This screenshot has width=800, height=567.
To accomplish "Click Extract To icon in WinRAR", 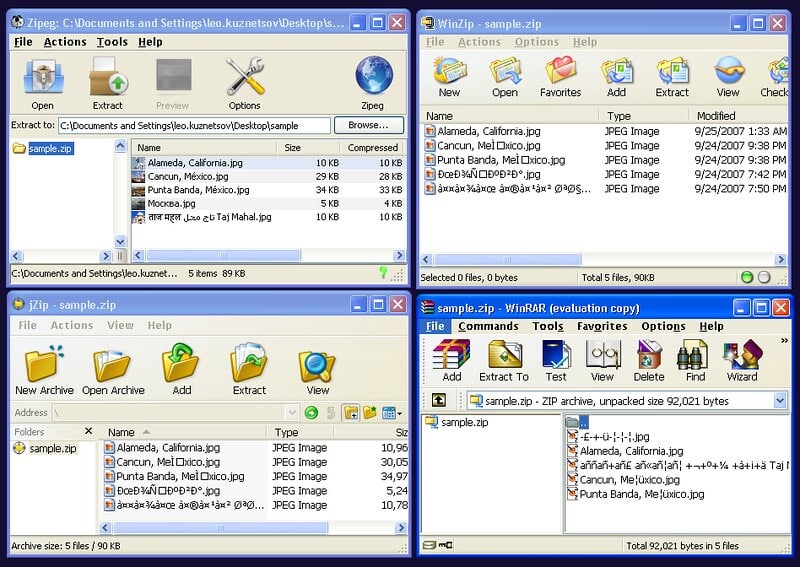I will [x=505, y=354].
